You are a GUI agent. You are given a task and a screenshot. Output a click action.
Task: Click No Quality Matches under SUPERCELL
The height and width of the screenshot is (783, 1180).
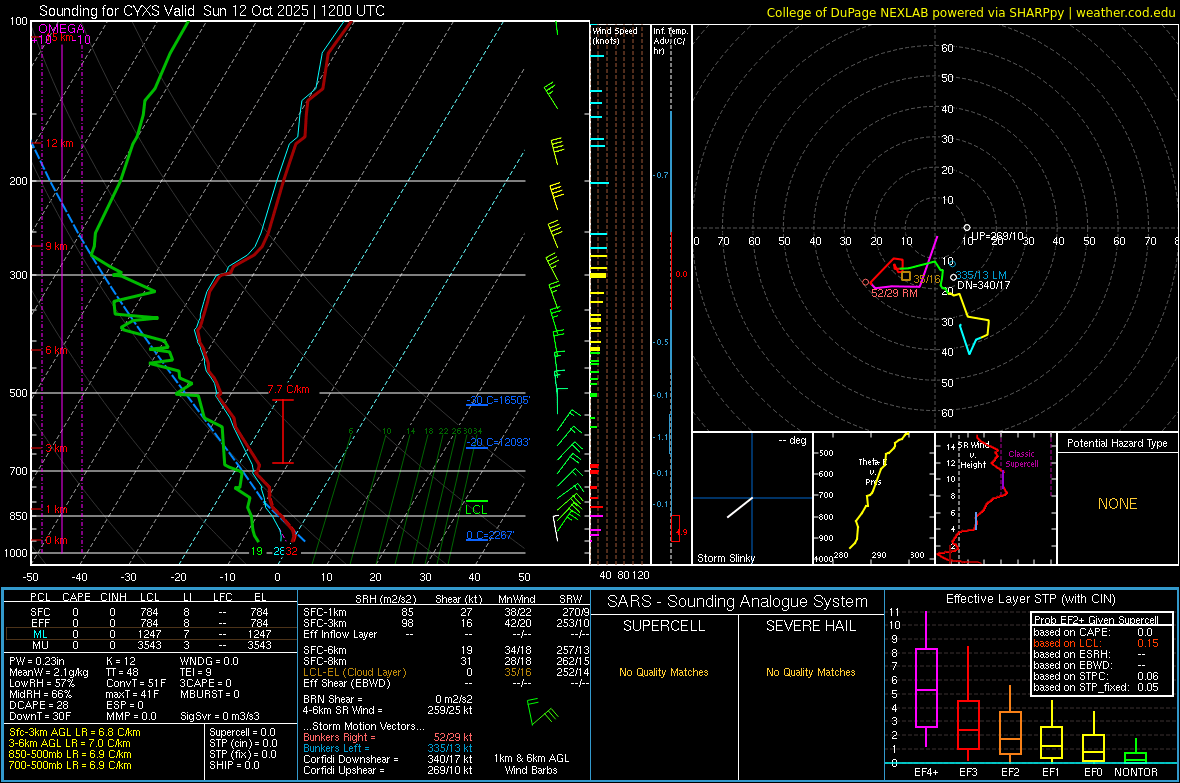click(x=664, y=672)
